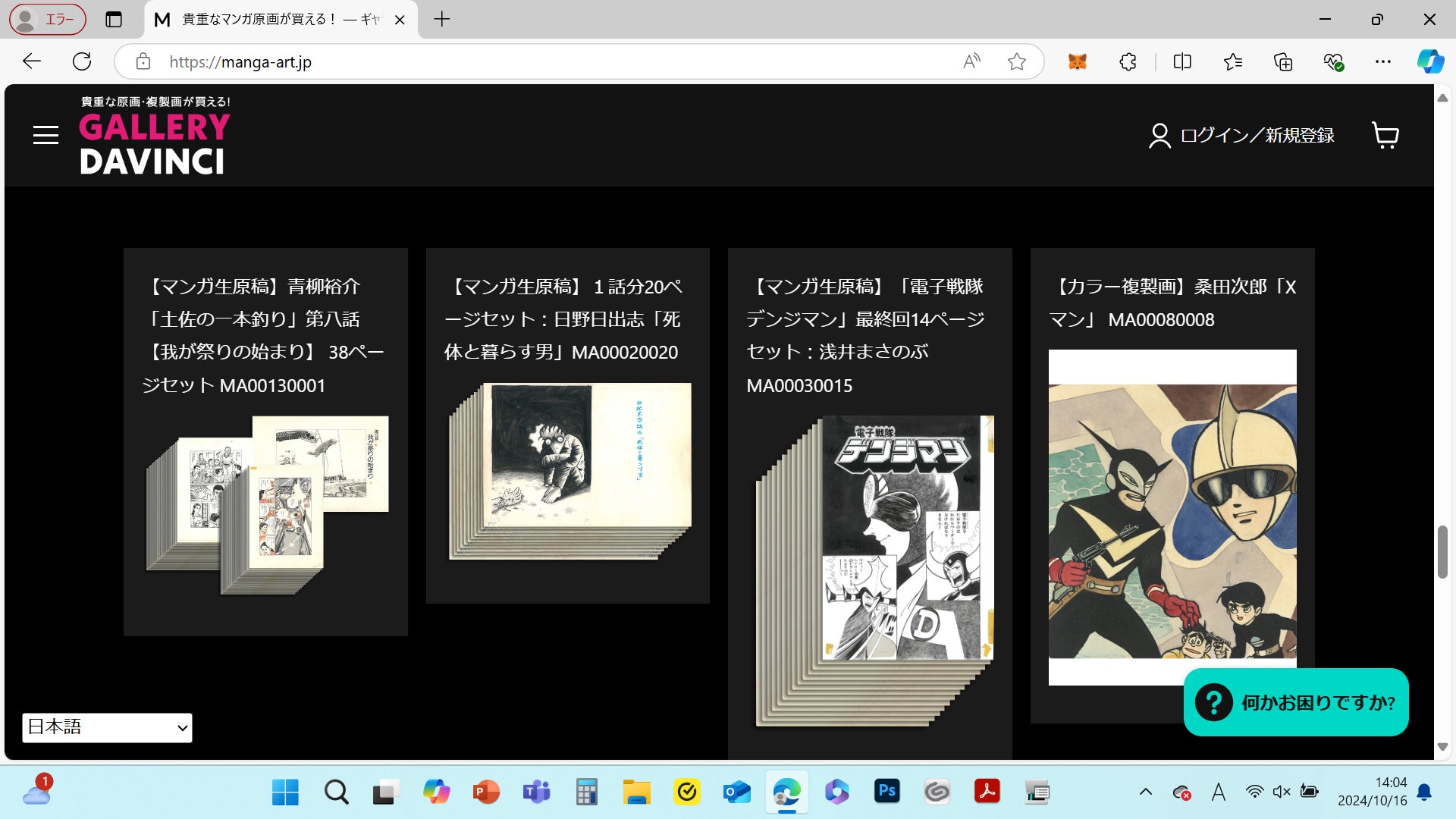
Task: Refresh the current page
Action: pos(82,61)
